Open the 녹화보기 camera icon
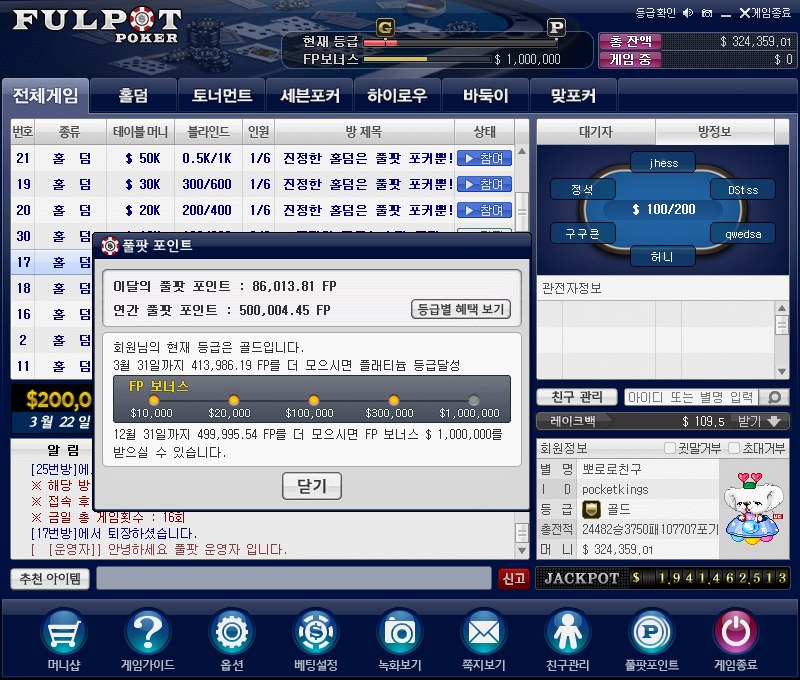 coord(399,633)
